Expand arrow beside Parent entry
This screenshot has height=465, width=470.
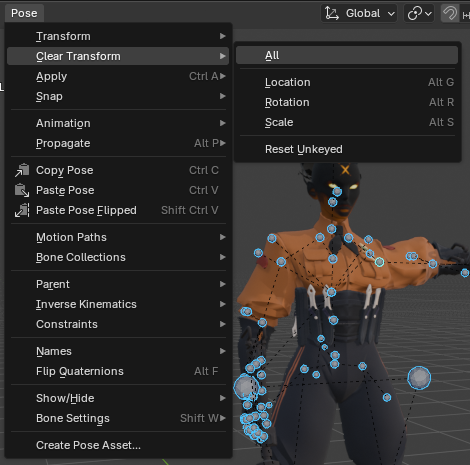[223, 284]
